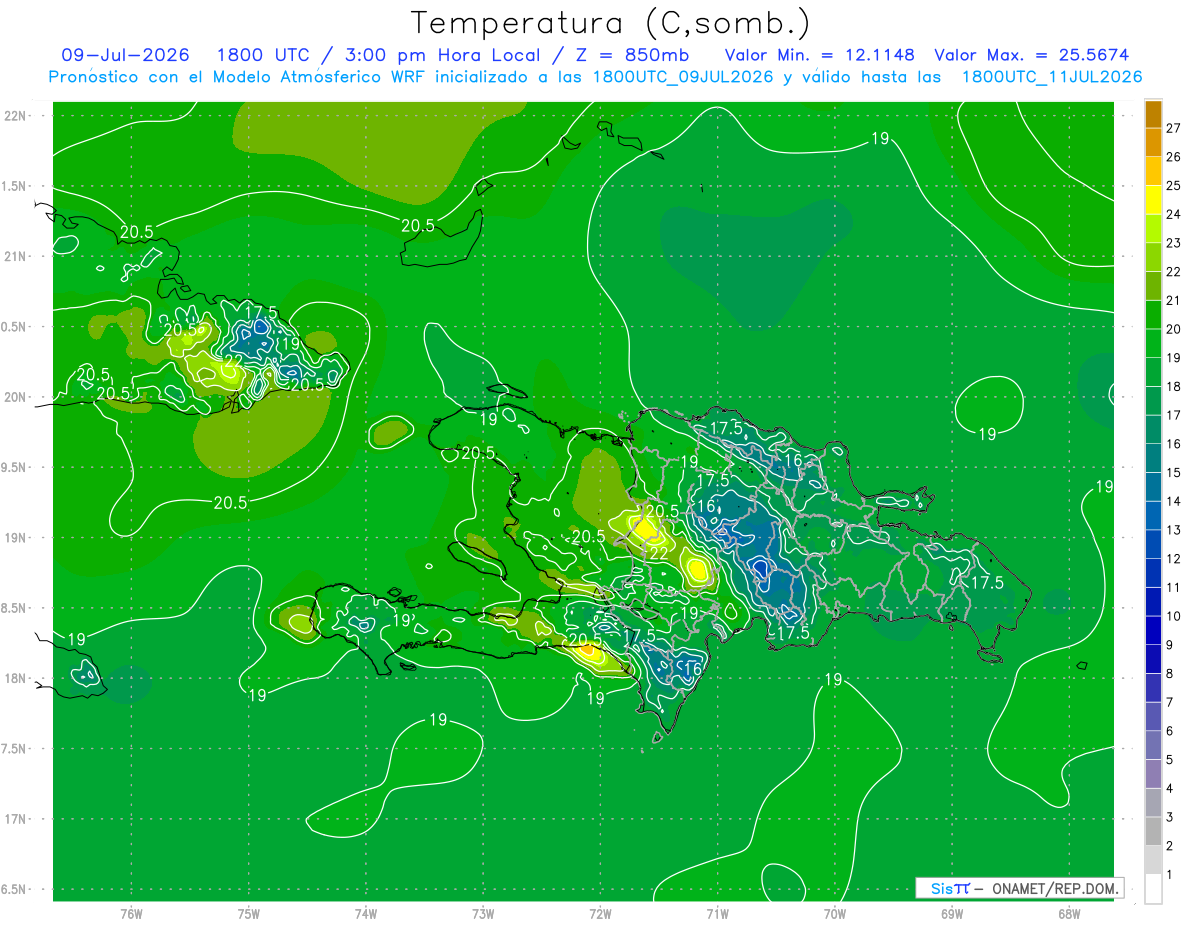The width and height of the screenshot is (1200, 927).
Task: Click the legend value '25'
Action: [x=1174, y=185]
